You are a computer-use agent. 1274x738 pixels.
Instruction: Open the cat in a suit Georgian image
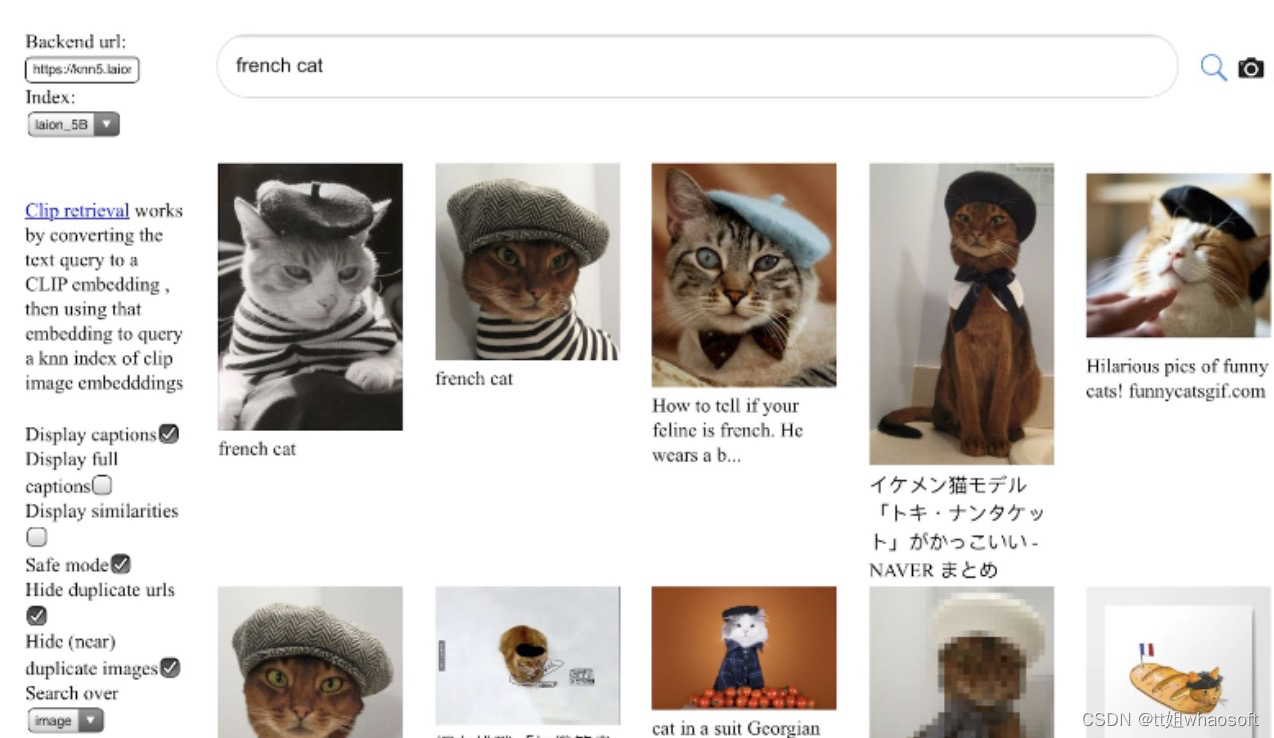[x=743, y=647]
